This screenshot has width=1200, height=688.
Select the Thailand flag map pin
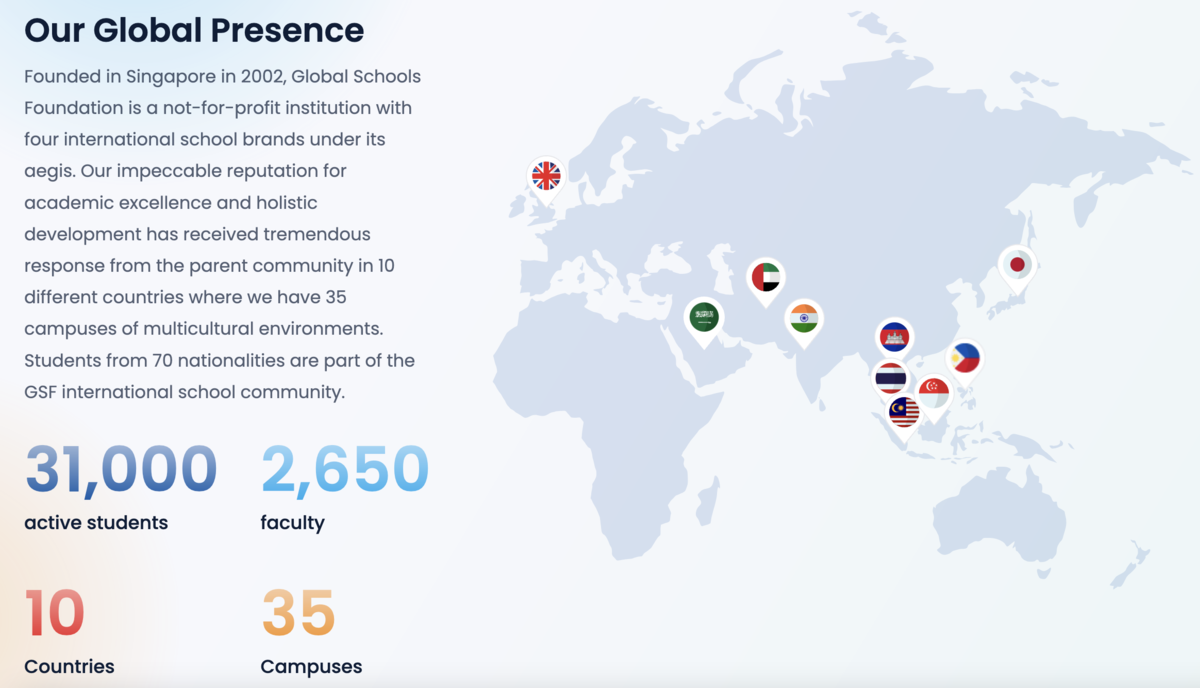(x=890, y=380)
